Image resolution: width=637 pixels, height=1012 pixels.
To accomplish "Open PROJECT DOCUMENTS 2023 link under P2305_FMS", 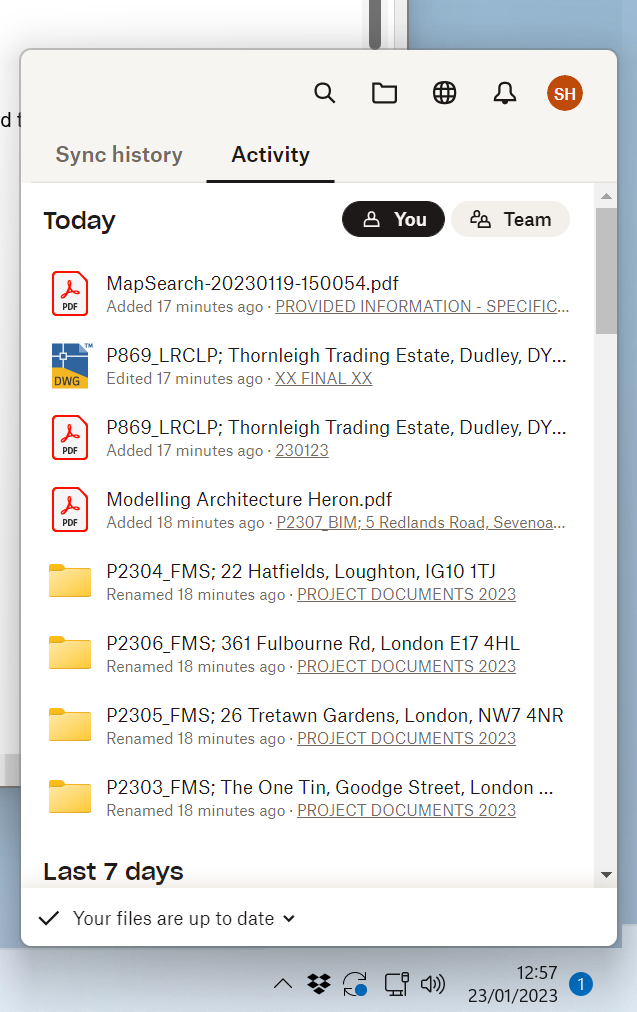I will [x=406, y=738].
